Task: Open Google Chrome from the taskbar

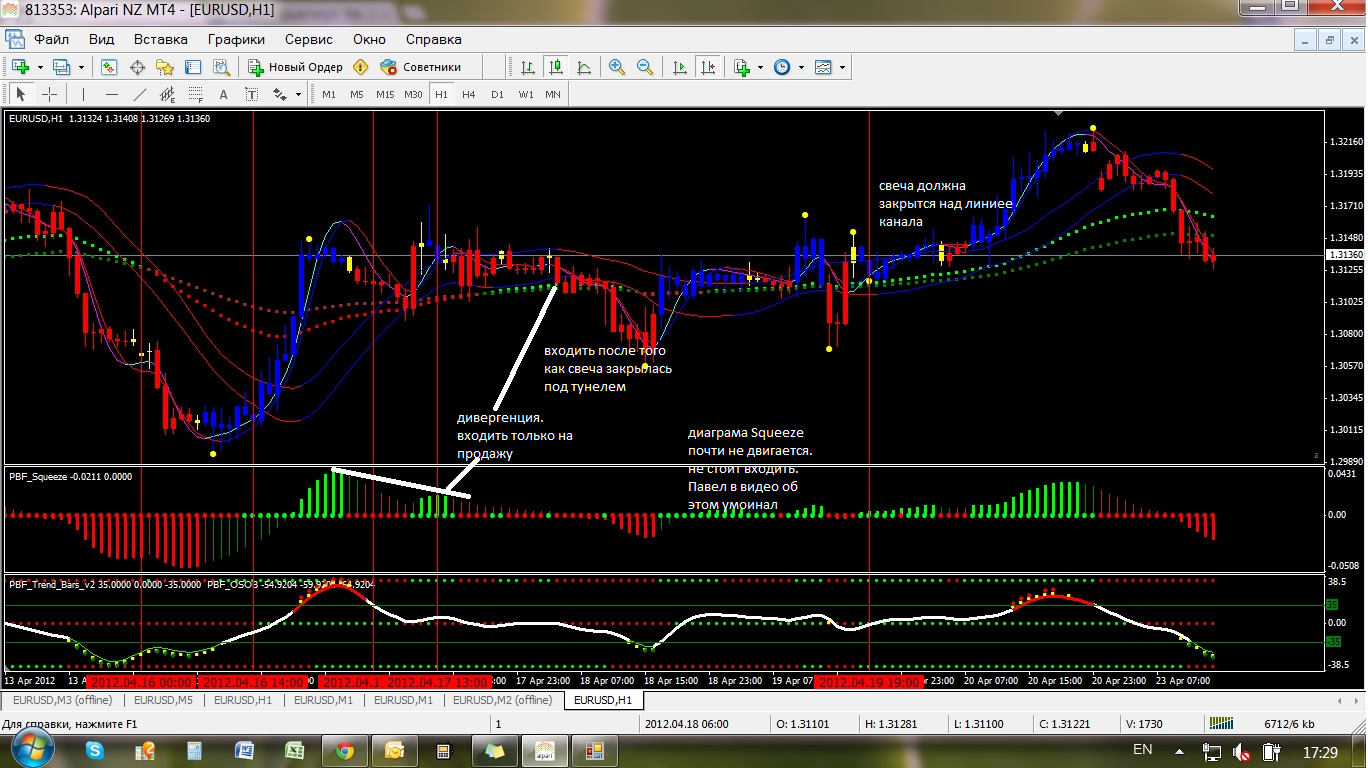Action: tap(345, 750)
